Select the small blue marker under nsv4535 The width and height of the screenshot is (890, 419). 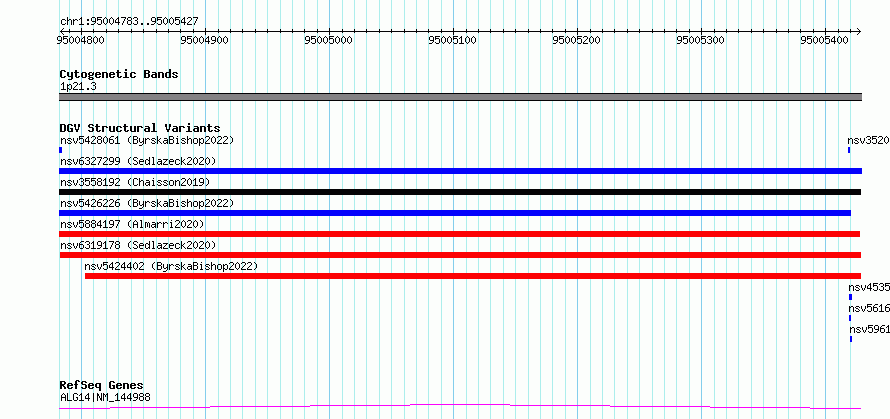click(850, 297)
